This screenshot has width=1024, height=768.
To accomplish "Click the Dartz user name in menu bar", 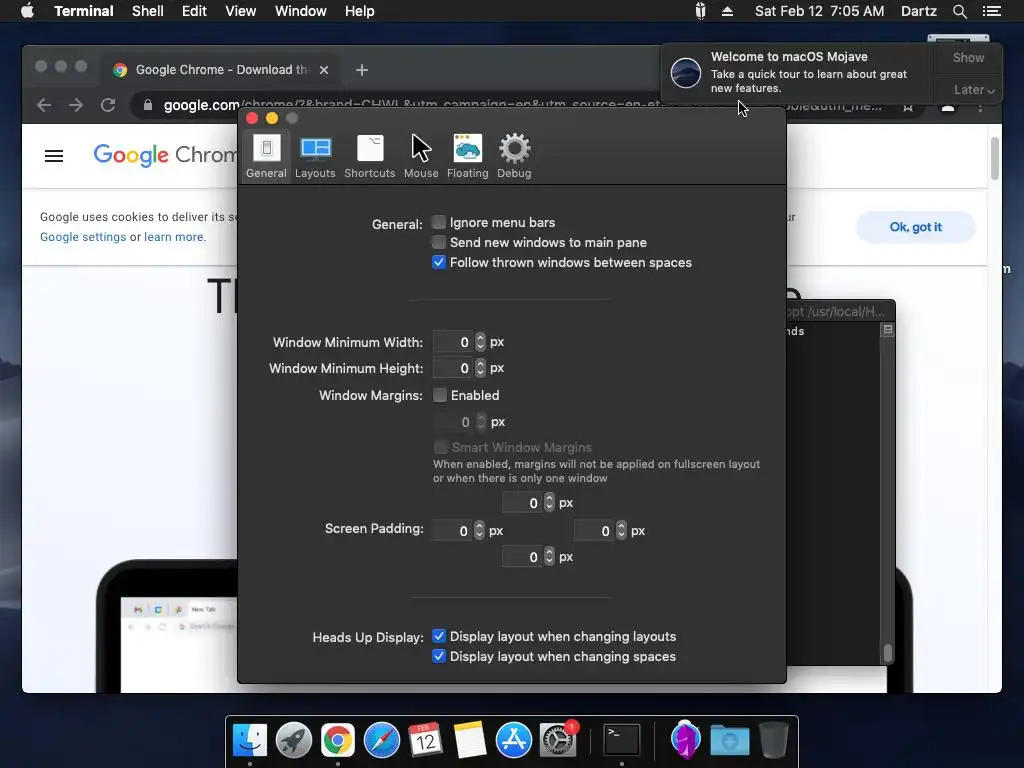I will 918,11.
